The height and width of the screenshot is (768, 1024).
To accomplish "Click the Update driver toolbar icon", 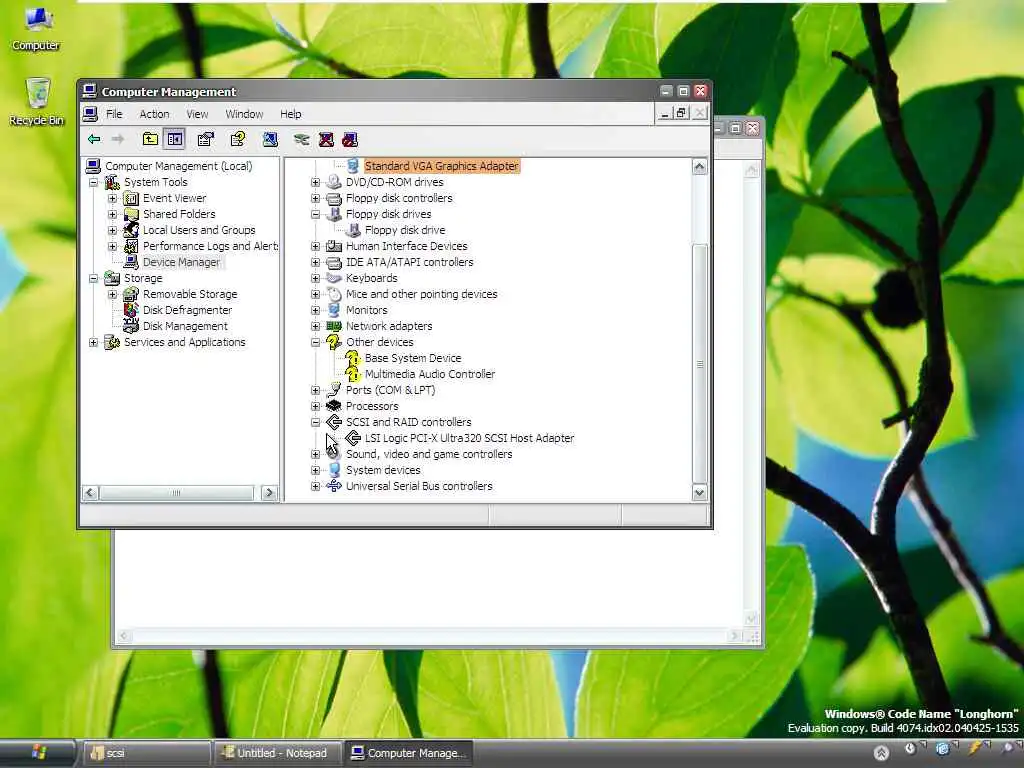I will pyautogui.click(x=301, y=139).
